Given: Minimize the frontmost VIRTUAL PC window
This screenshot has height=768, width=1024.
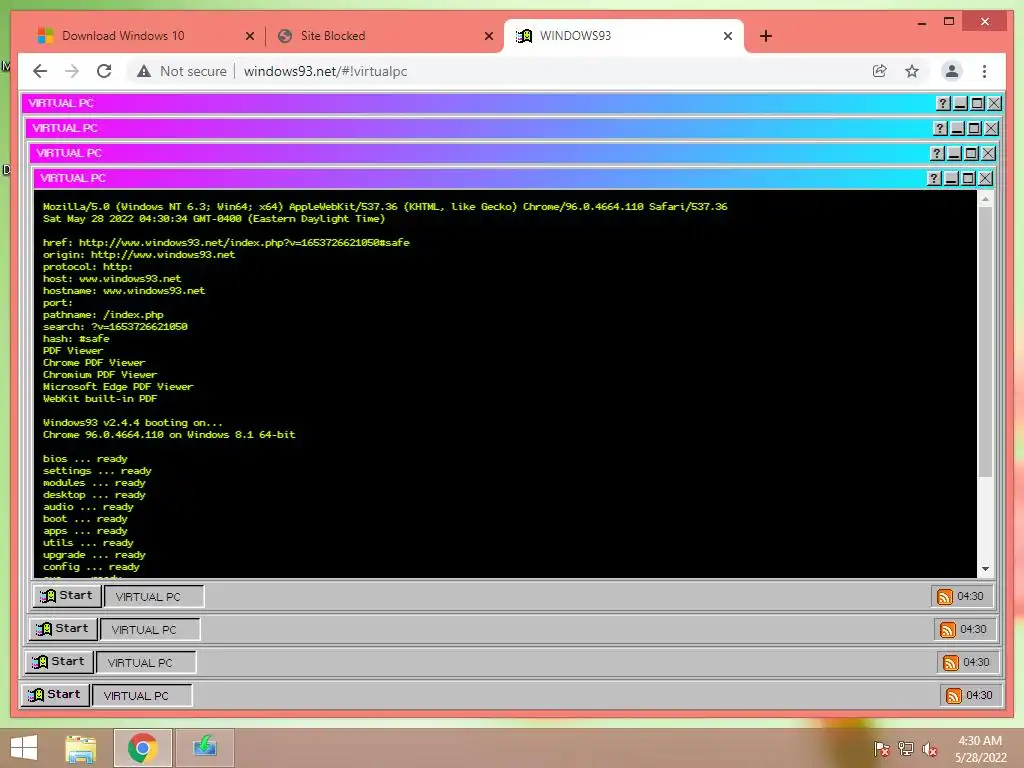Looking at the screenshot, I should (952, 178).
